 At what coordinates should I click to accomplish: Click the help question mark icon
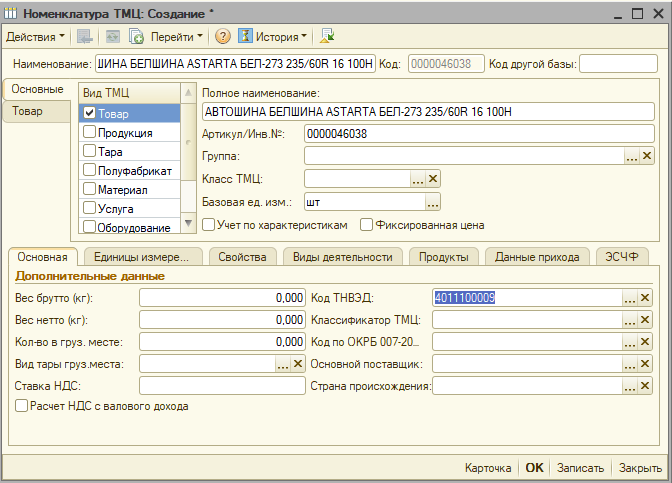coord(223,37)
